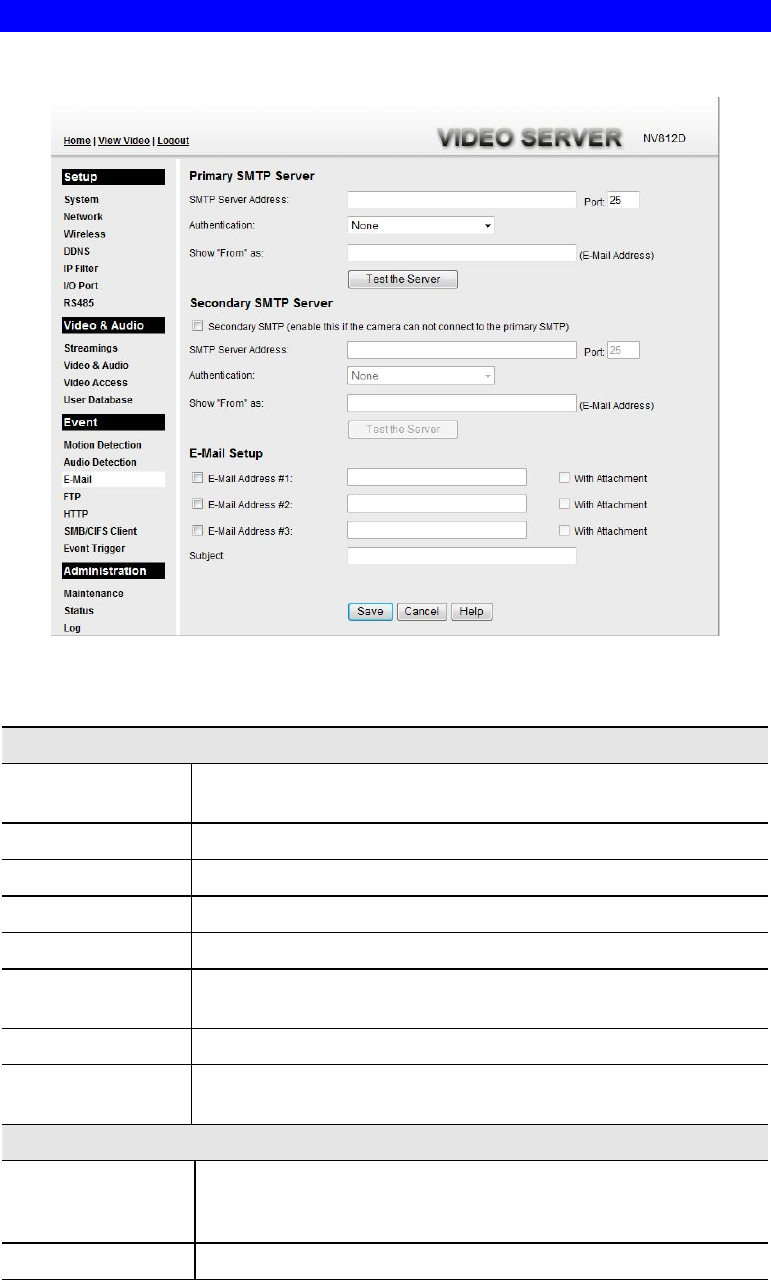
Task: Open the Network setup page
Action: tap(83, 217)
